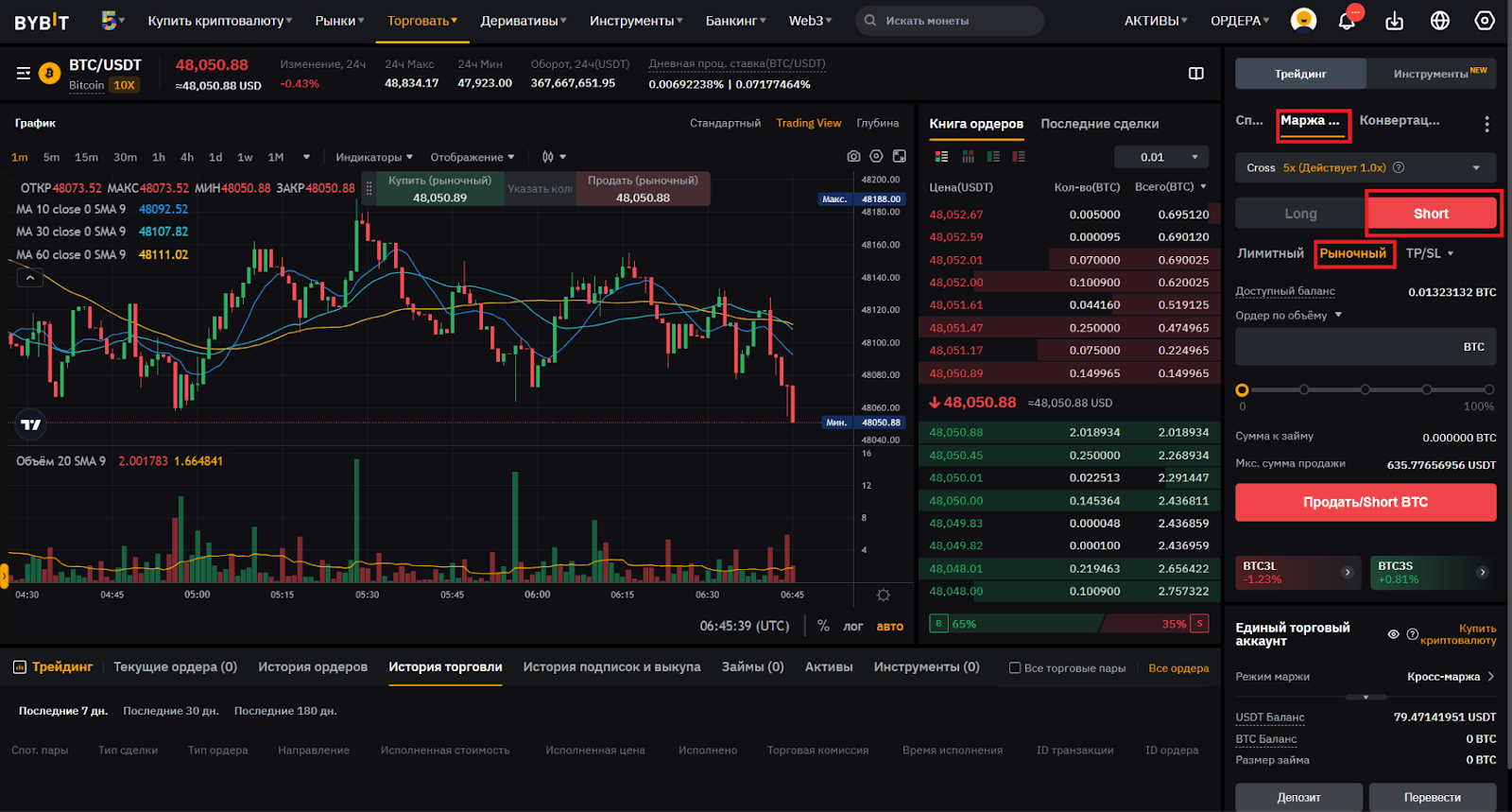Toggle percent scale on chart
This screenshot has height=812, width=1512.
click(x=823, y=626)
